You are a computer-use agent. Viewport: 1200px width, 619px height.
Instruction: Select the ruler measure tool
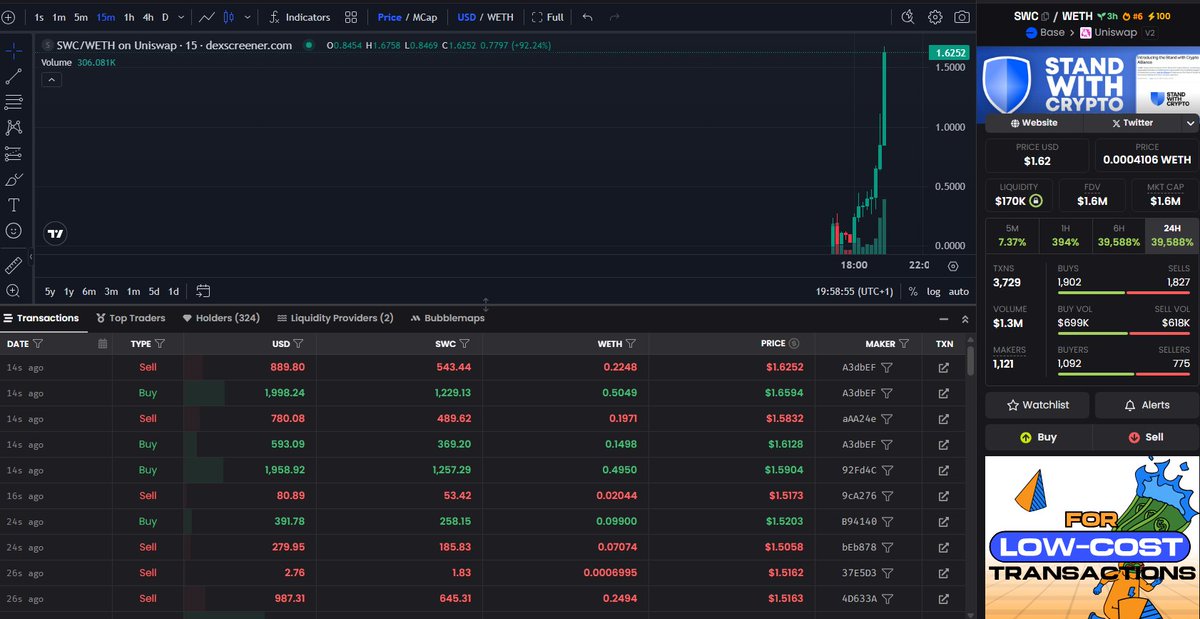coord(14,265)
